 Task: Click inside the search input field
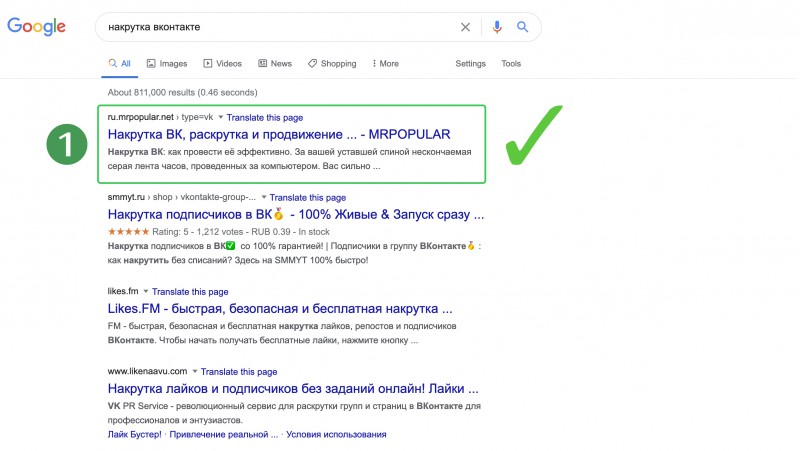pyautogui.click(x=280, y=27)
